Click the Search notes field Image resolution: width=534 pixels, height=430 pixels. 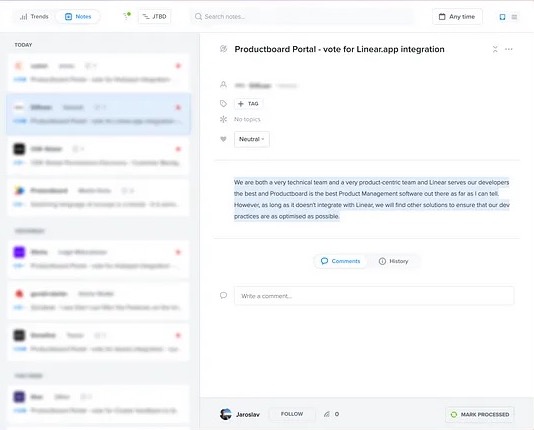pos(302,17)
